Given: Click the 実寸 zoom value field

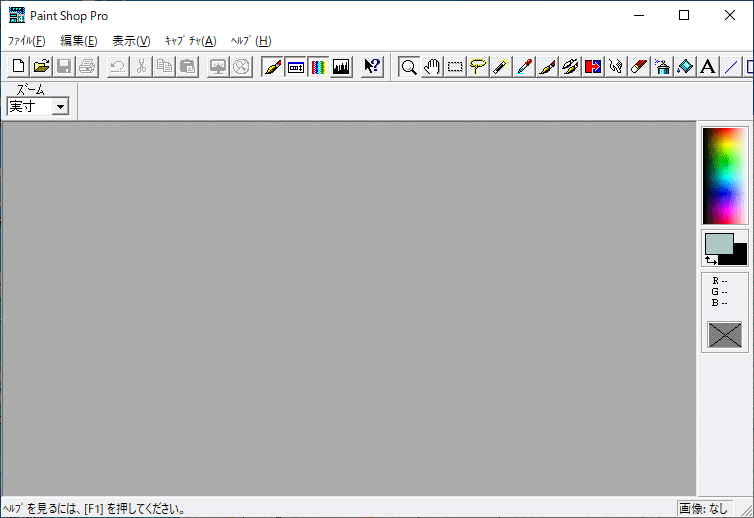Looking at the screenshot, I should [29, 106].
